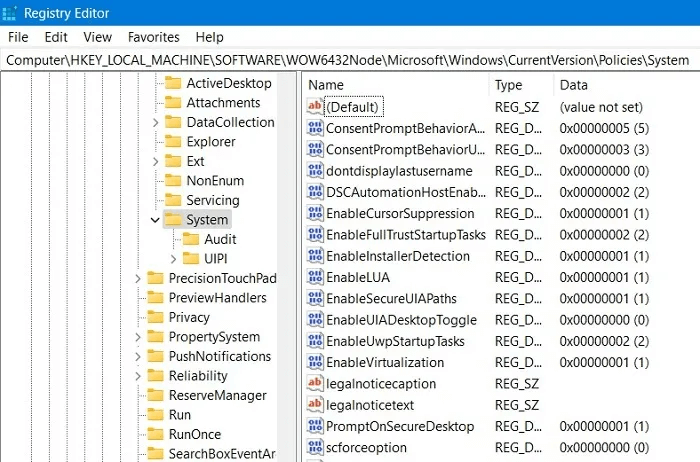Click the NonEnum folder icon

click(x=173, y=180)
